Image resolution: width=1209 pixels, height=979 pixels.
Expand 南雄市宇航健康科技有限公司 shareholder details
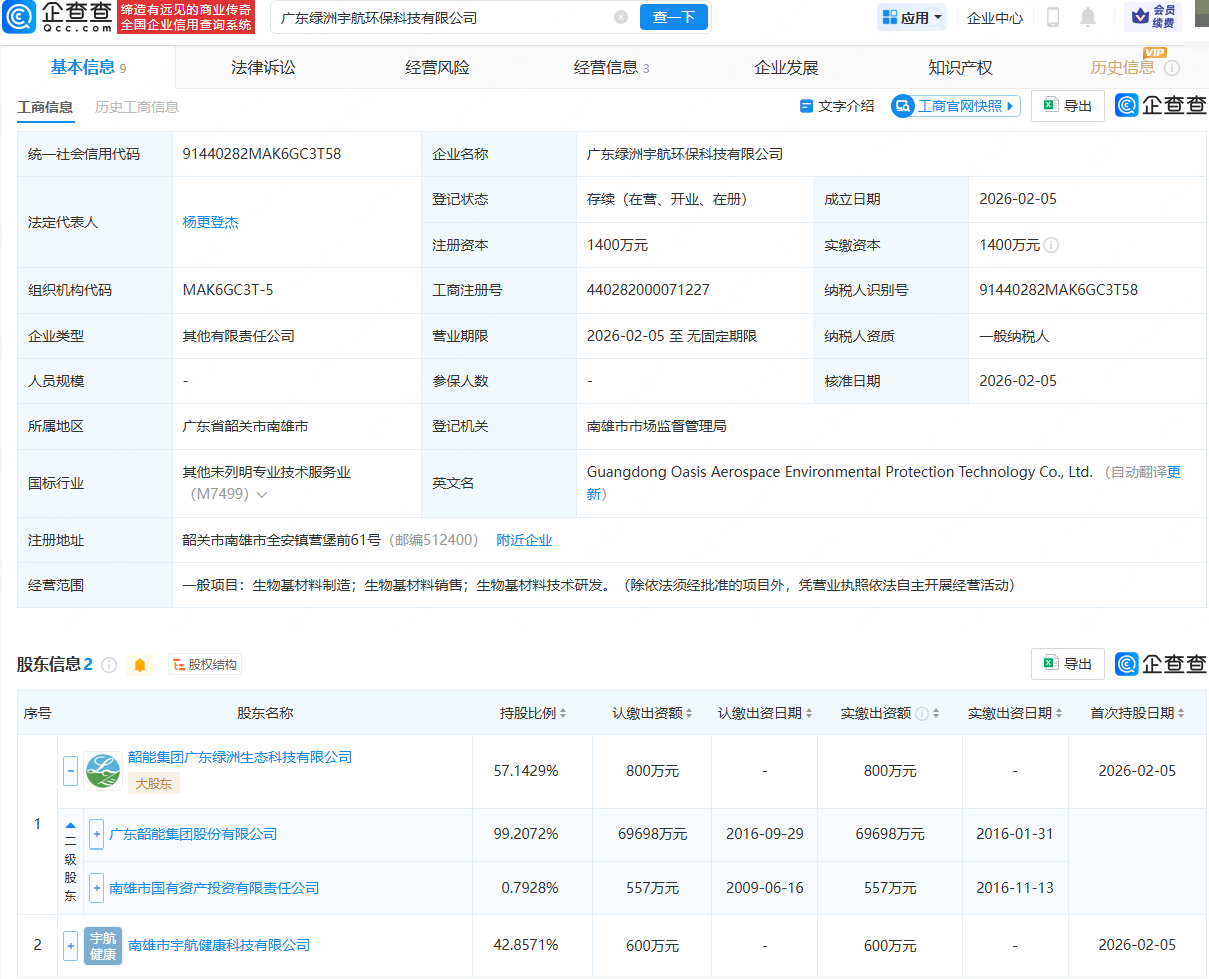pyautogui.click(x=69, y=945)
